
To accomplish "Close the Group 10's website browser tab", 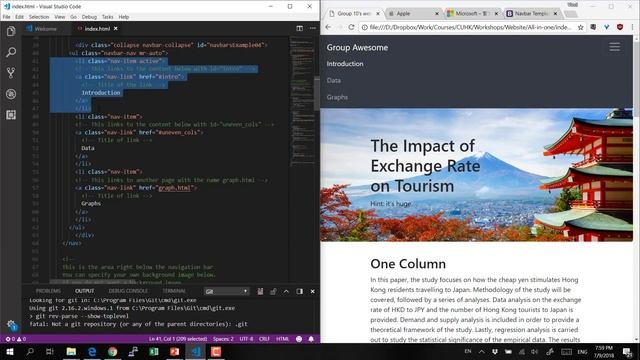I will click(378, 13).
